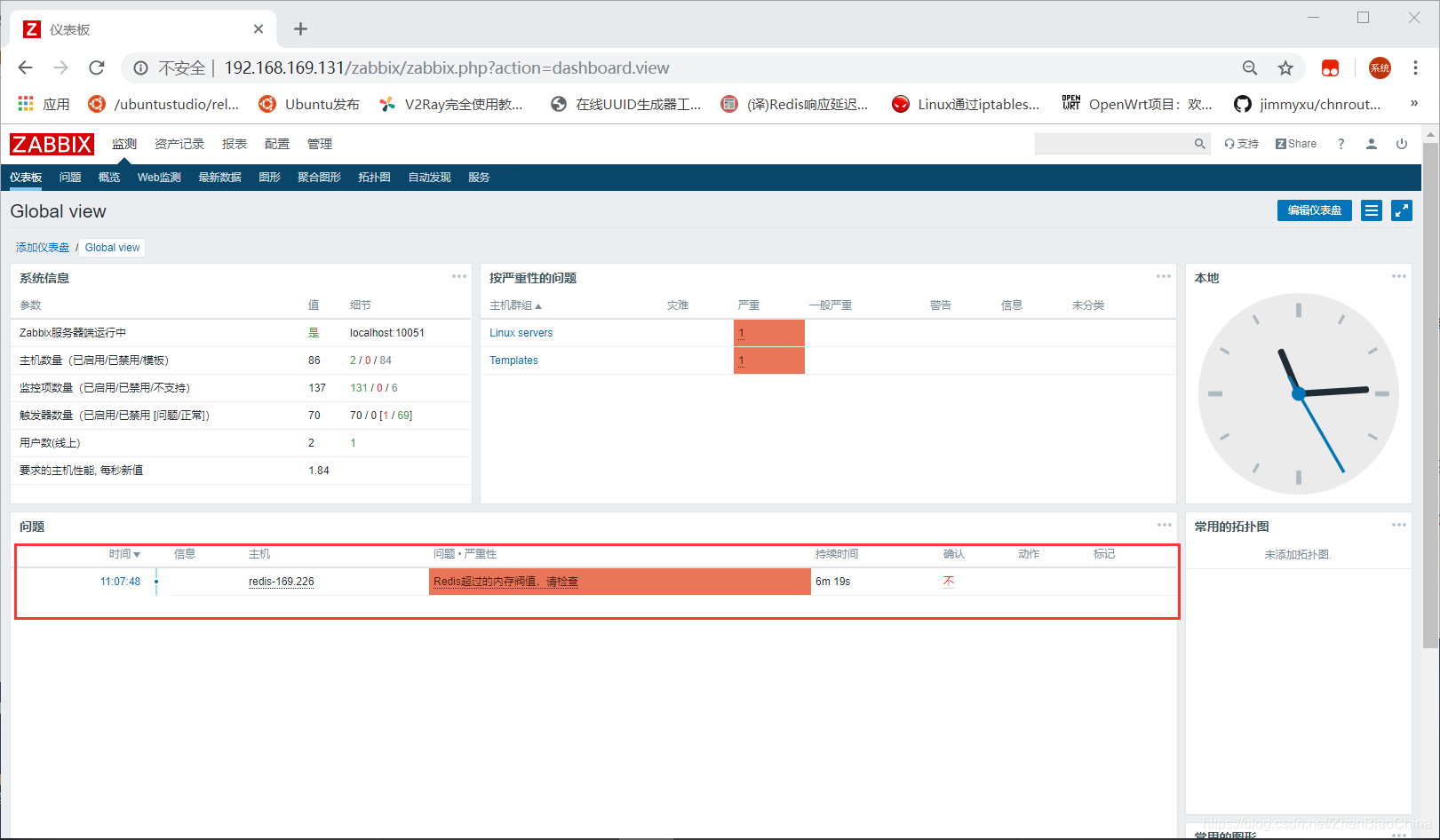This screenshot has width=1440, height=840.
Task: Click severity count cell for Templates
Action: tap(769, 361)
